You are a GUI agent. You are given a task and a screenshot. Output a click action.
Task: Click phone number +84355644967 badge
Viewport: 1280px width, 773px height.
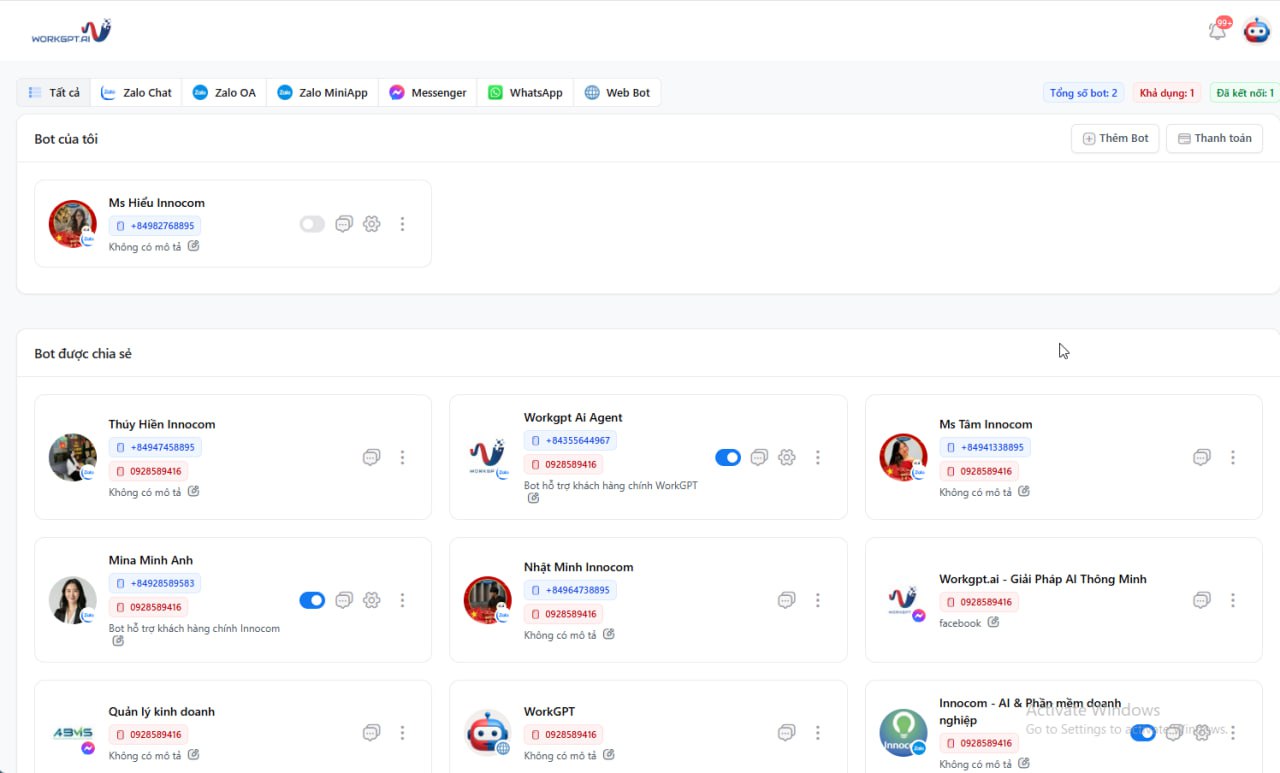pyautogui.click(x=569, y=440)
